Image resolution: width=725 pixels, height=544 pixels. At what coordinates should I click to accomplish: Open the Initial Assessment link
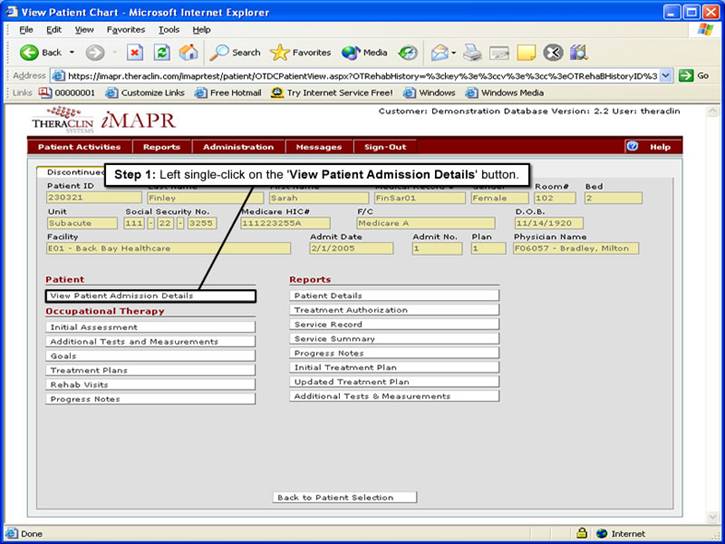[150, 327]
